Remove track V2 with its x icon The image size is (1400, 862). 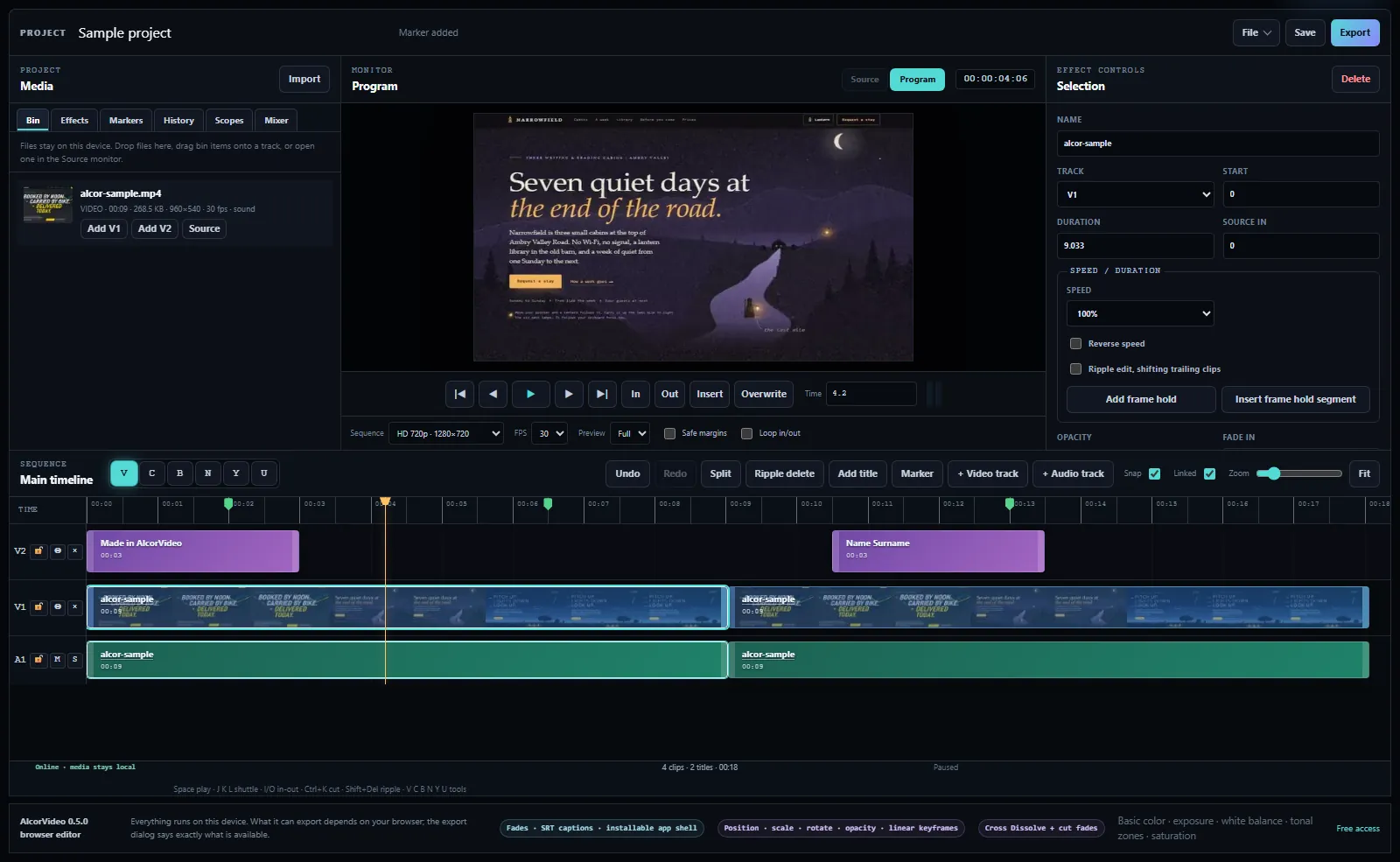tap(75, 551)
